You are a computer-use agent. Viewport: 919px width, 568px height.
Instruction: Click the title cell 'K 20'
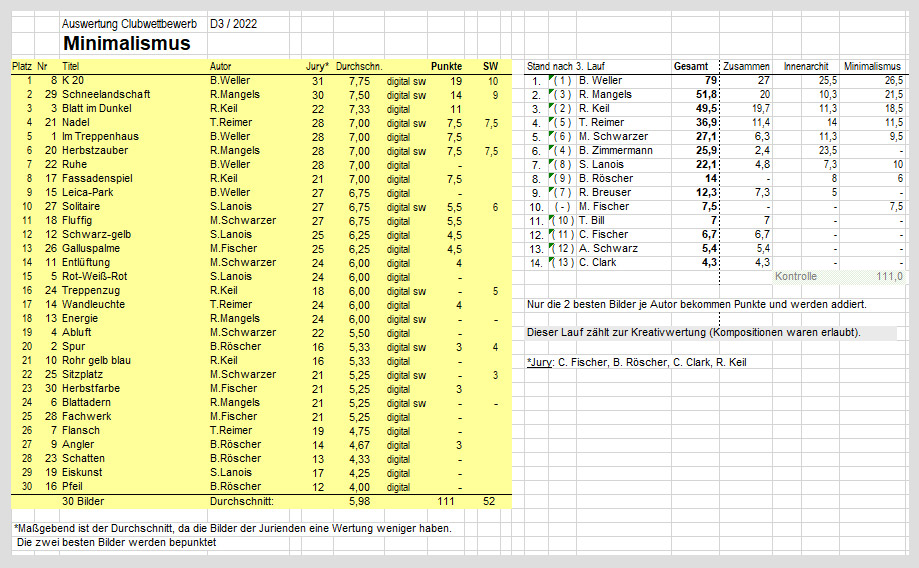[73, 80]
